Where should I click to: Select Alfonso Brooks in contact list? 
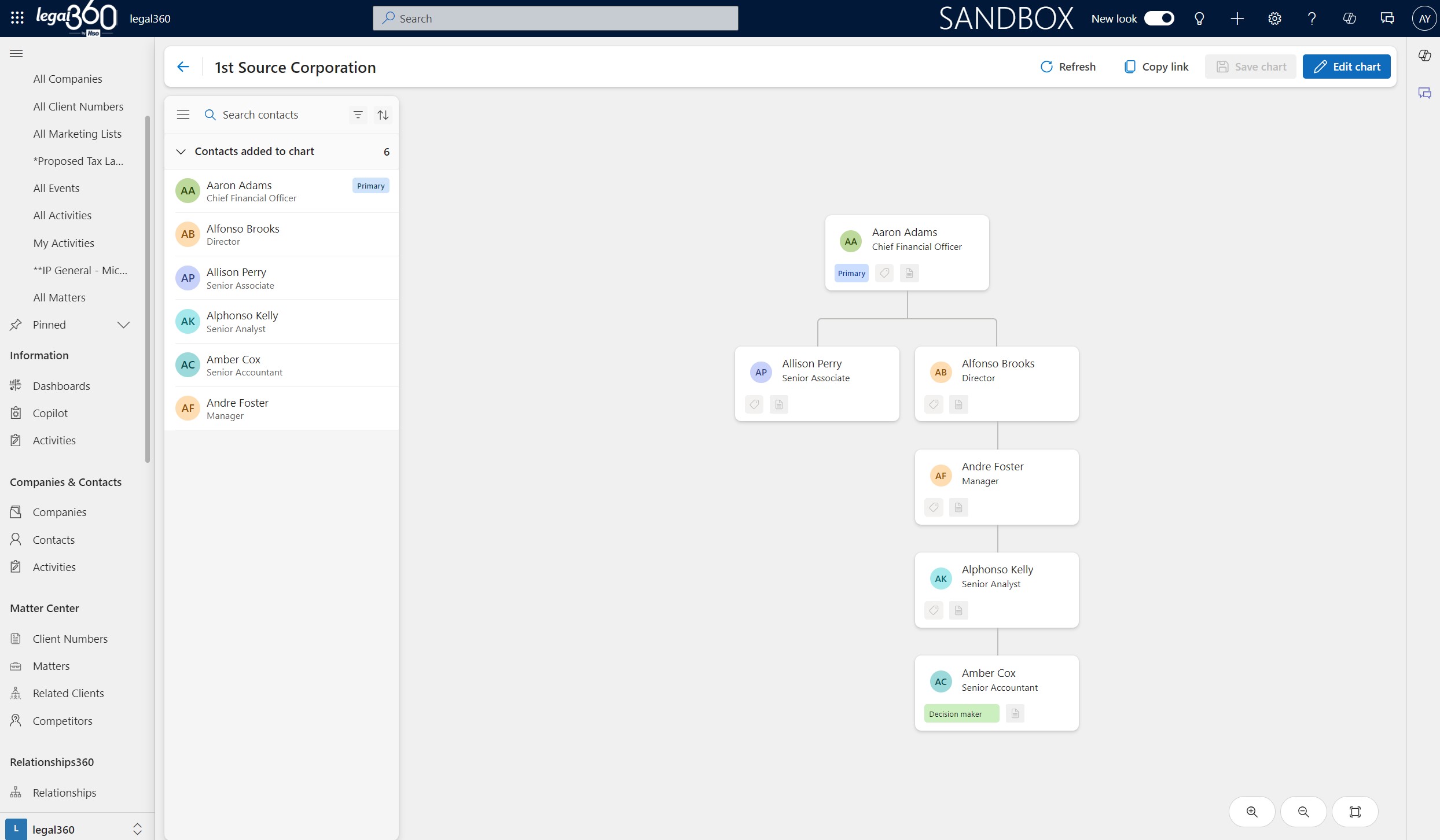[x=282, y=234]
